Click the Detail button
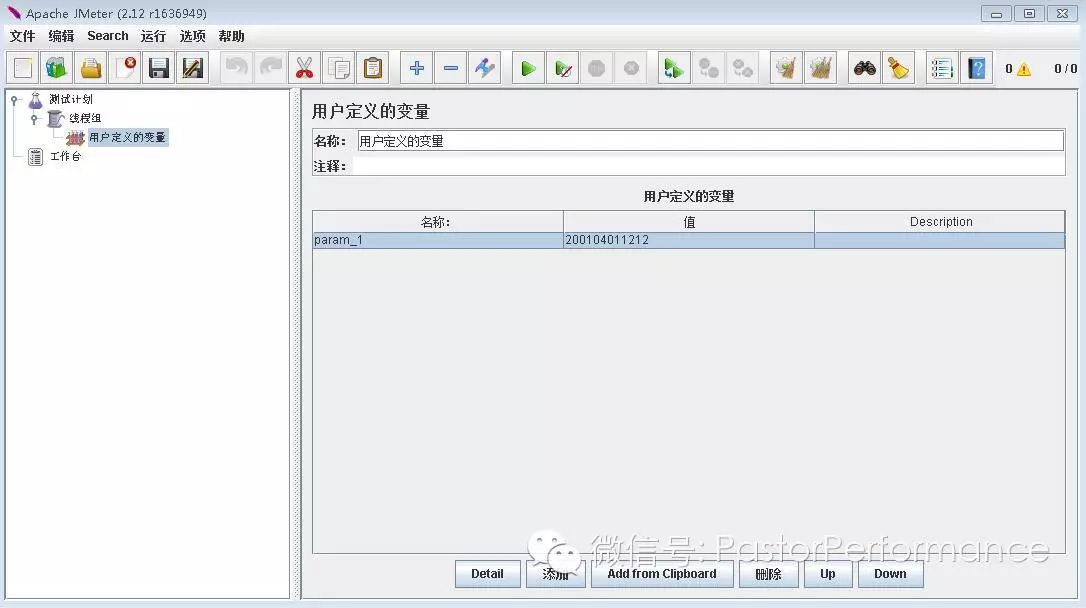Image resolution: width=1086 pixels, height=608 pixels. (x=488, y=574)
